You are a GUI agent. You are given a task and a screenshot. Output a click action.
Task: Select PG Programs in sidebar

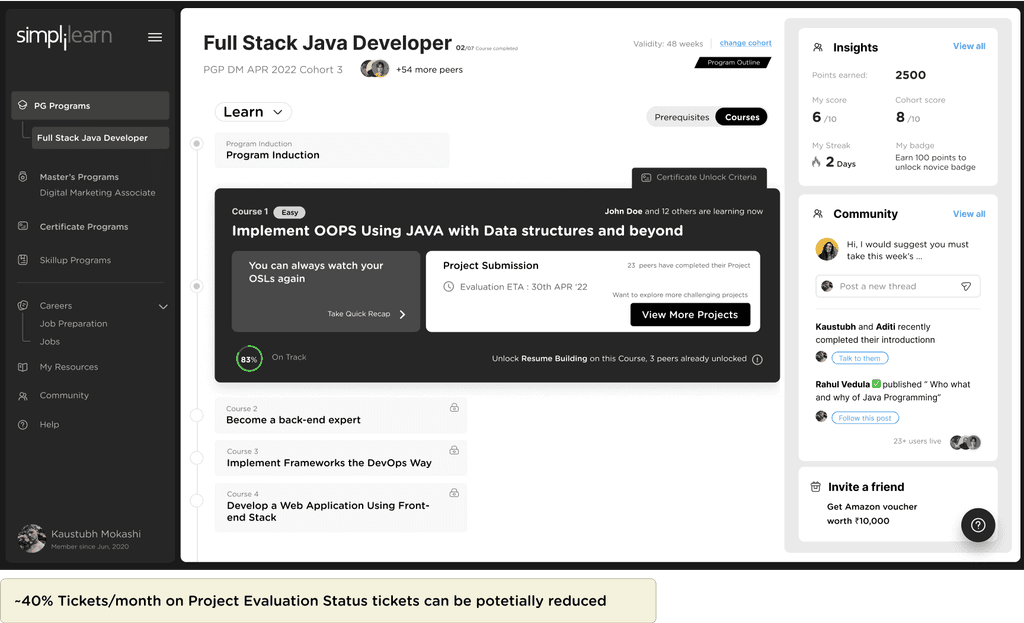click(90, 105)
